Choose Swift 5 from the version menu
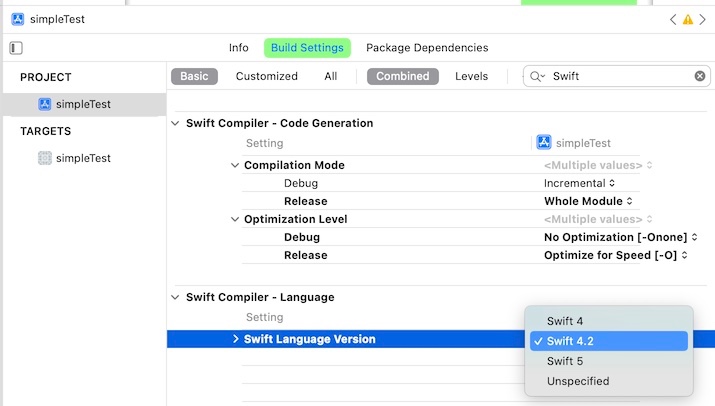This screenshot has height=406, width=715. coord(564,361)
